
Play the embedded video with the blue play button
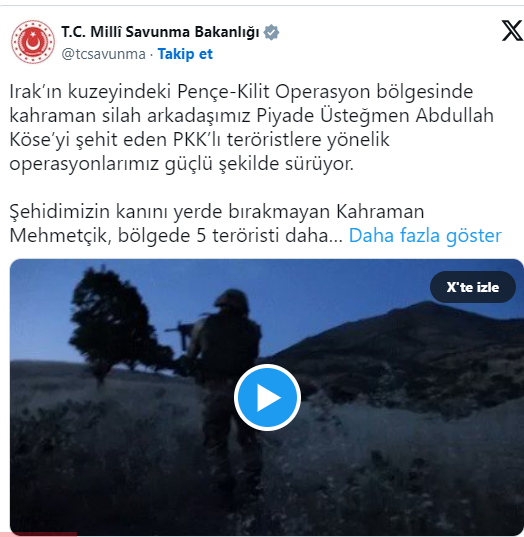(x=267, y=397)
